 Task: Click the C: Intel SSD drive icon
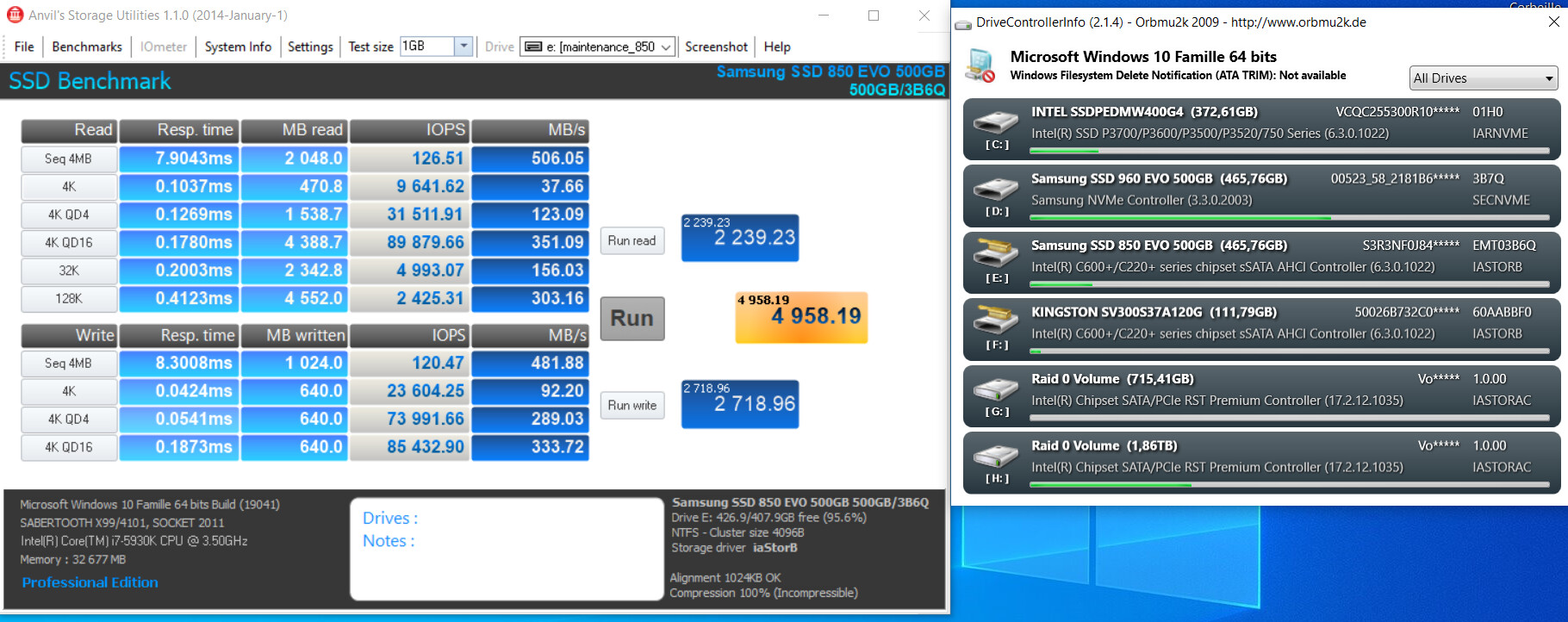(x=996, y=121)
